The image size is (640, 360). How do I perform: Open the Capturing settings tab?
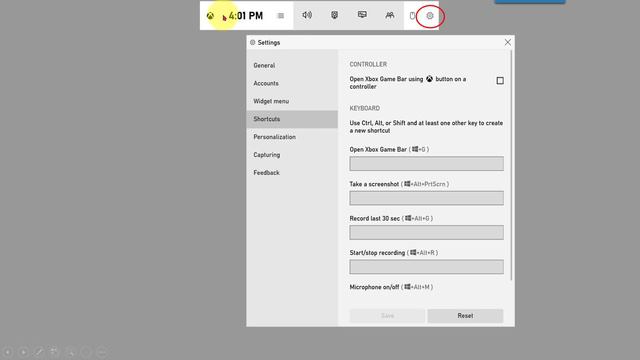click(x=292, y=155)
